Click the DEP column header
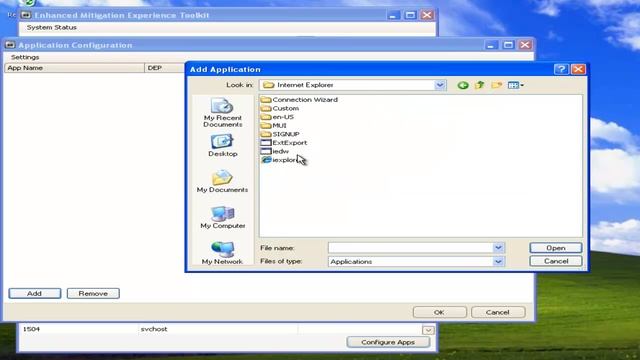Viewport: 640px width, 360px height. (164, 68)
